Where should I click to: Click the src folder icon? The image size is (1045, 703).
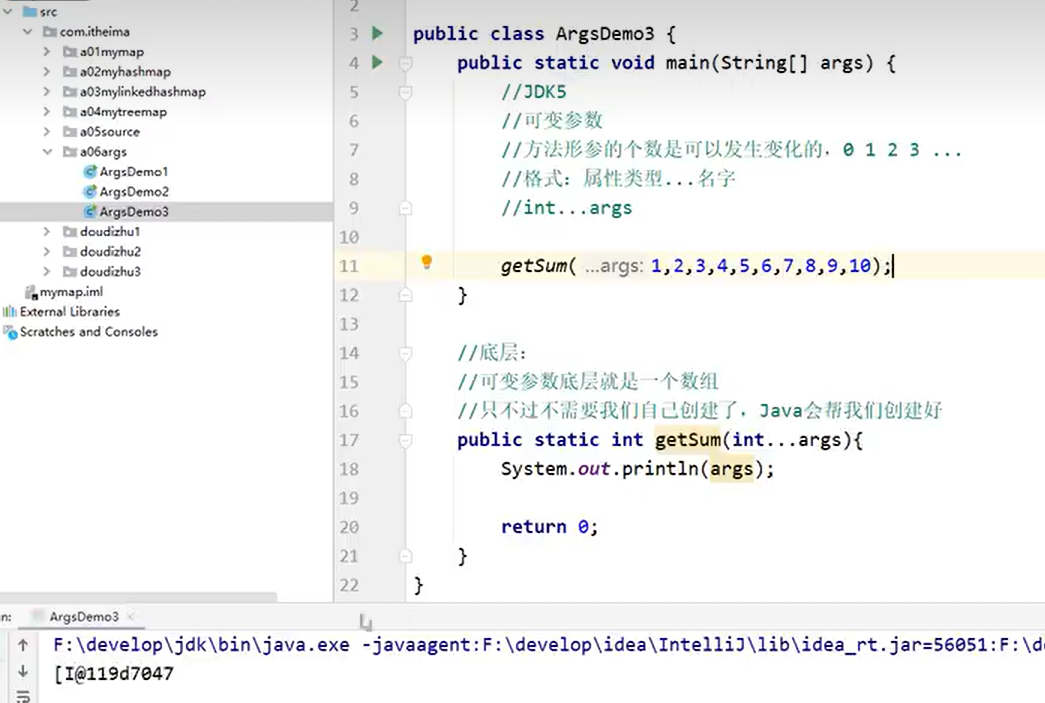(30, 11)
